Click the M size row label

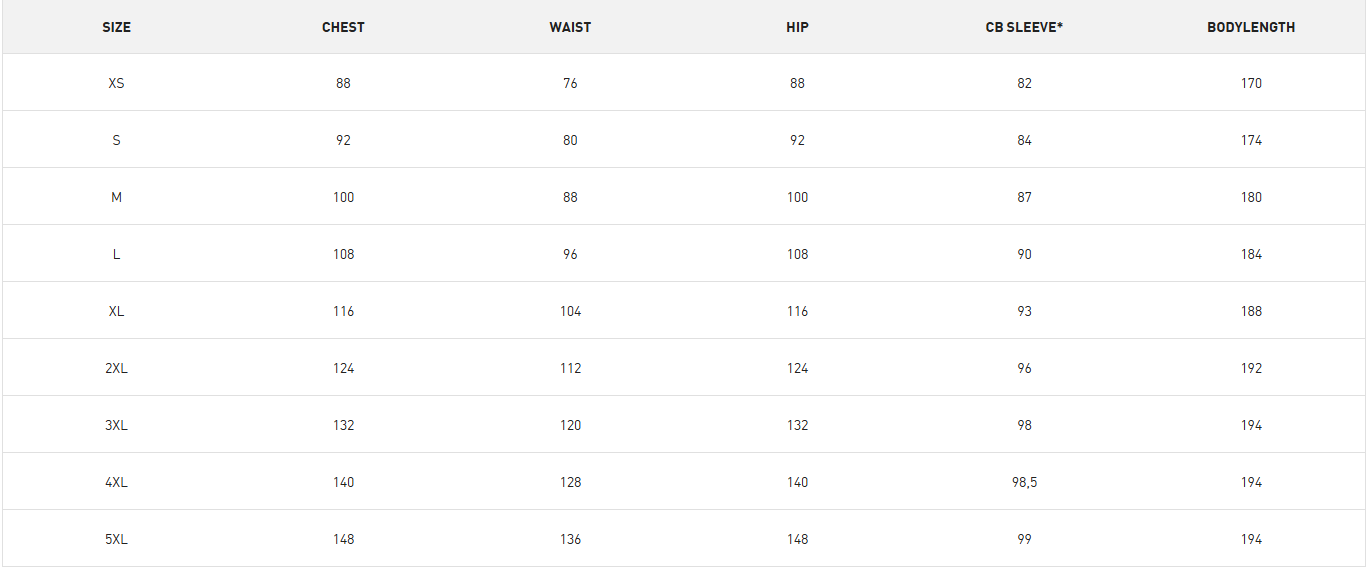tap(116, 197)
